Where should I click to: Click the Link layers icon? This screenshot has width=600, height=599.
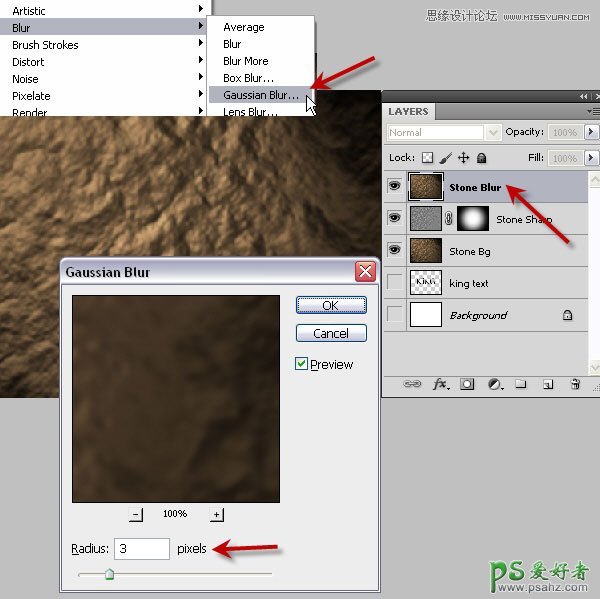click(x=411, y=383)
